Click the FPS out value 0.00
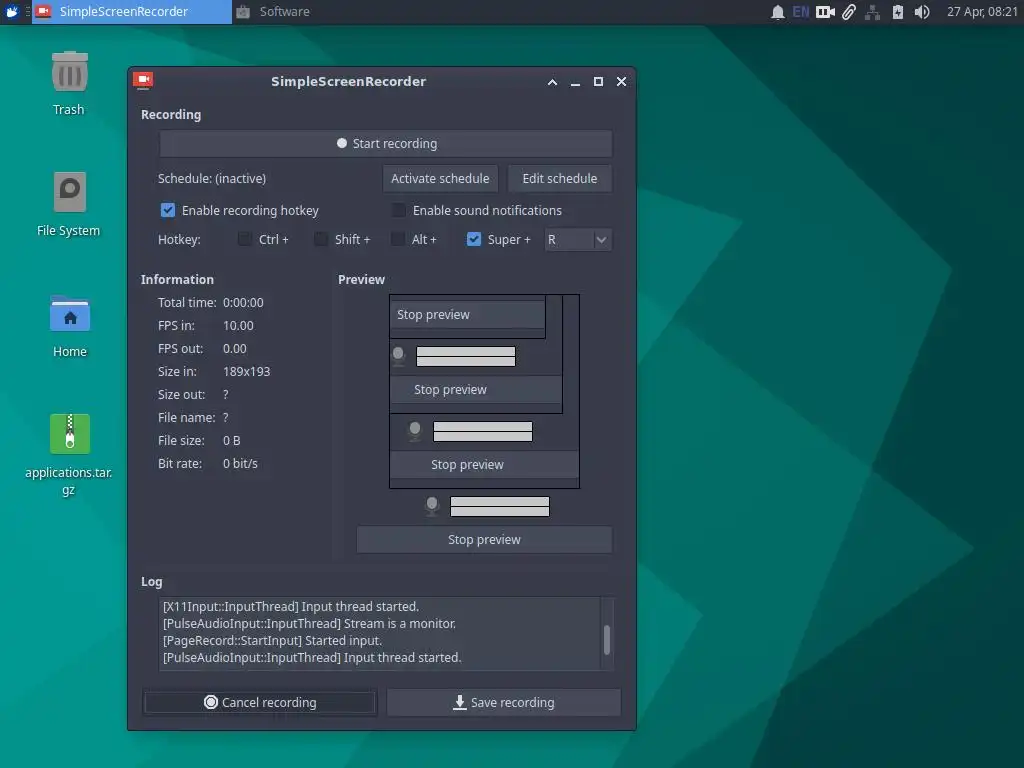Screen dimensions: 1024x768 (234, 348)
